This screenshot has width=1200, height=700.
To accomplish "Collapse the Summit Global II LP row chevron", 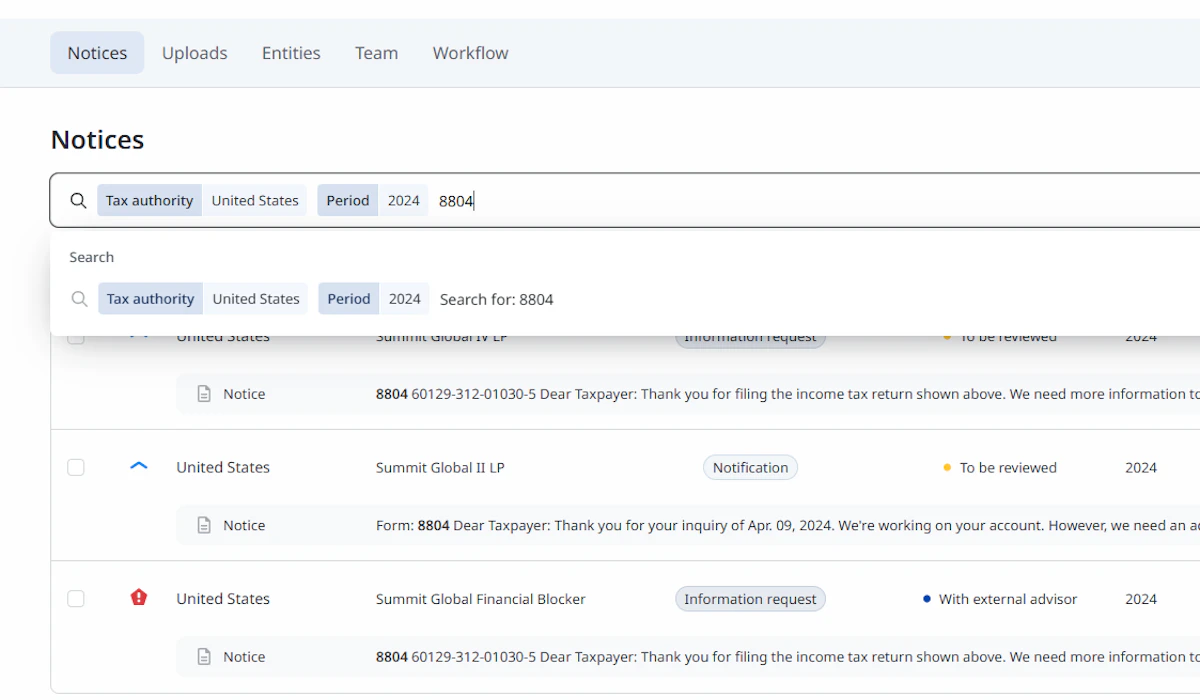I will click(x=139, y=466).
